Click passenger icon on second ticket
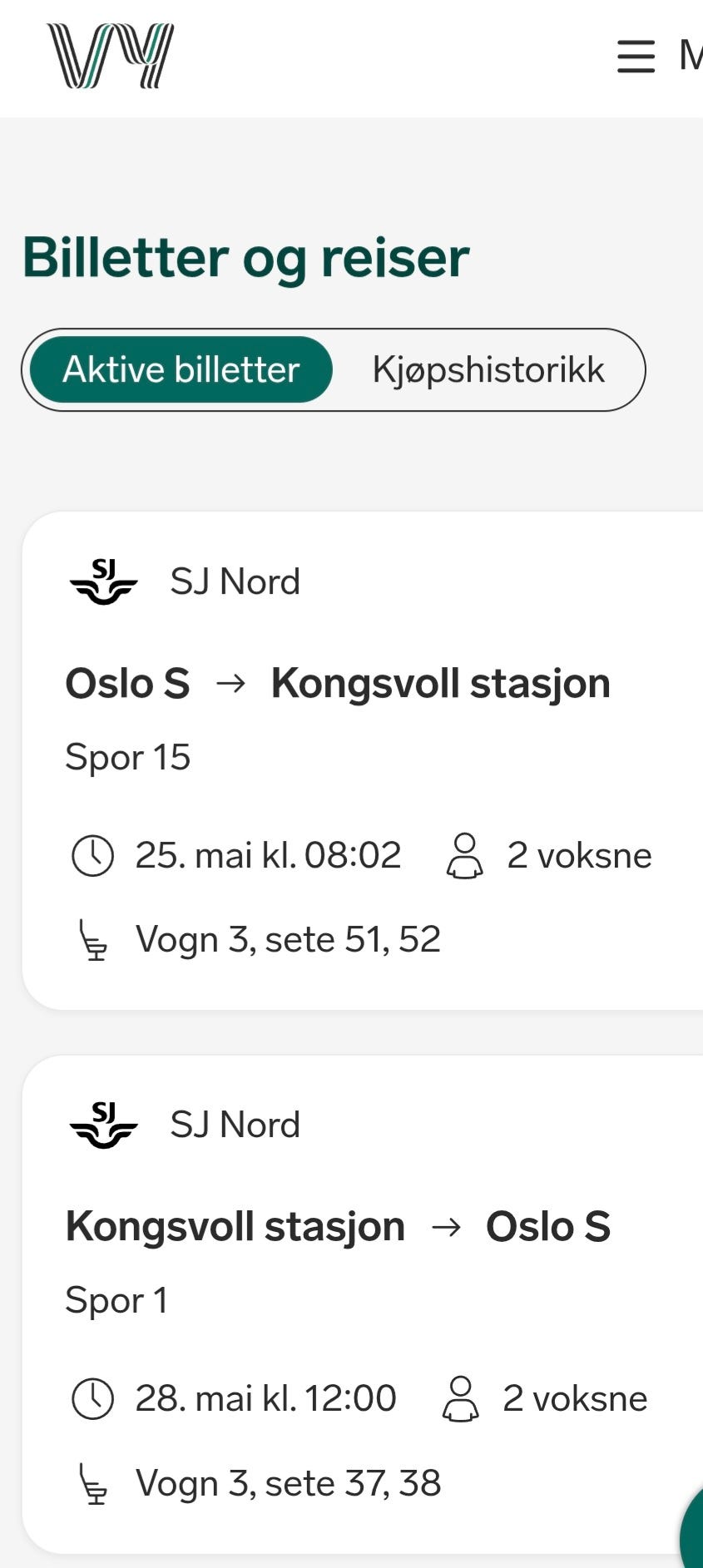The image size is (703, 1568). [x=460, y=1398]
